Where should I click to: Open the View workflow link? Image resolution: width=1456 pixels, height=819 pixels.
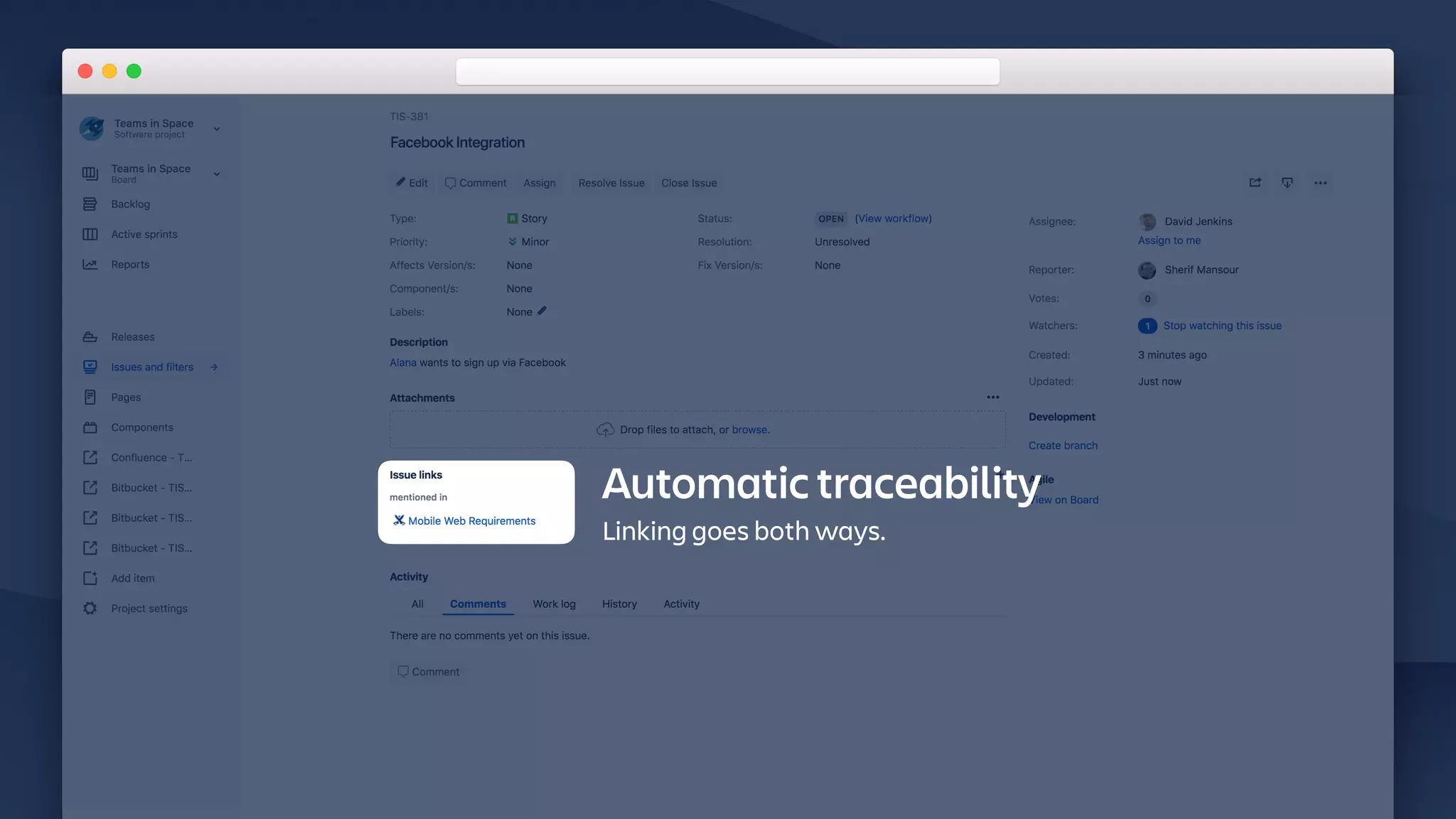[x=893, y=218]
